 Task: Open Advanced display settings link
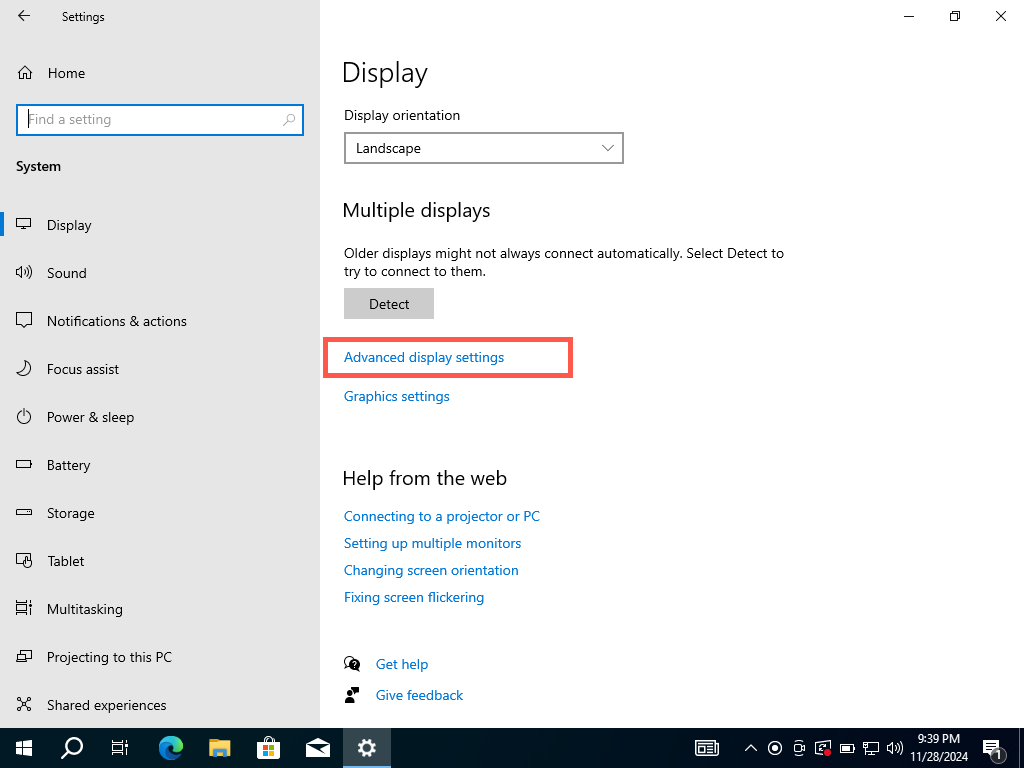(424, 357)
